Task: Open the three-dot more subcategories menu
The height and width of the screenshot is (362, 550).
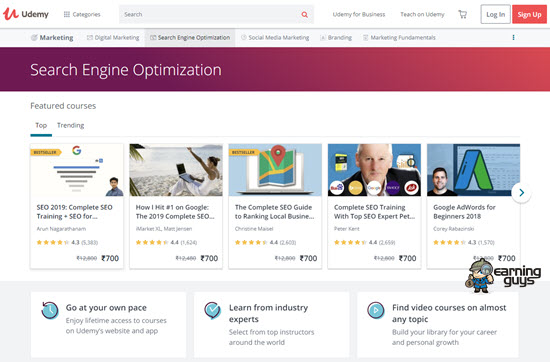Action: [514, 38]
